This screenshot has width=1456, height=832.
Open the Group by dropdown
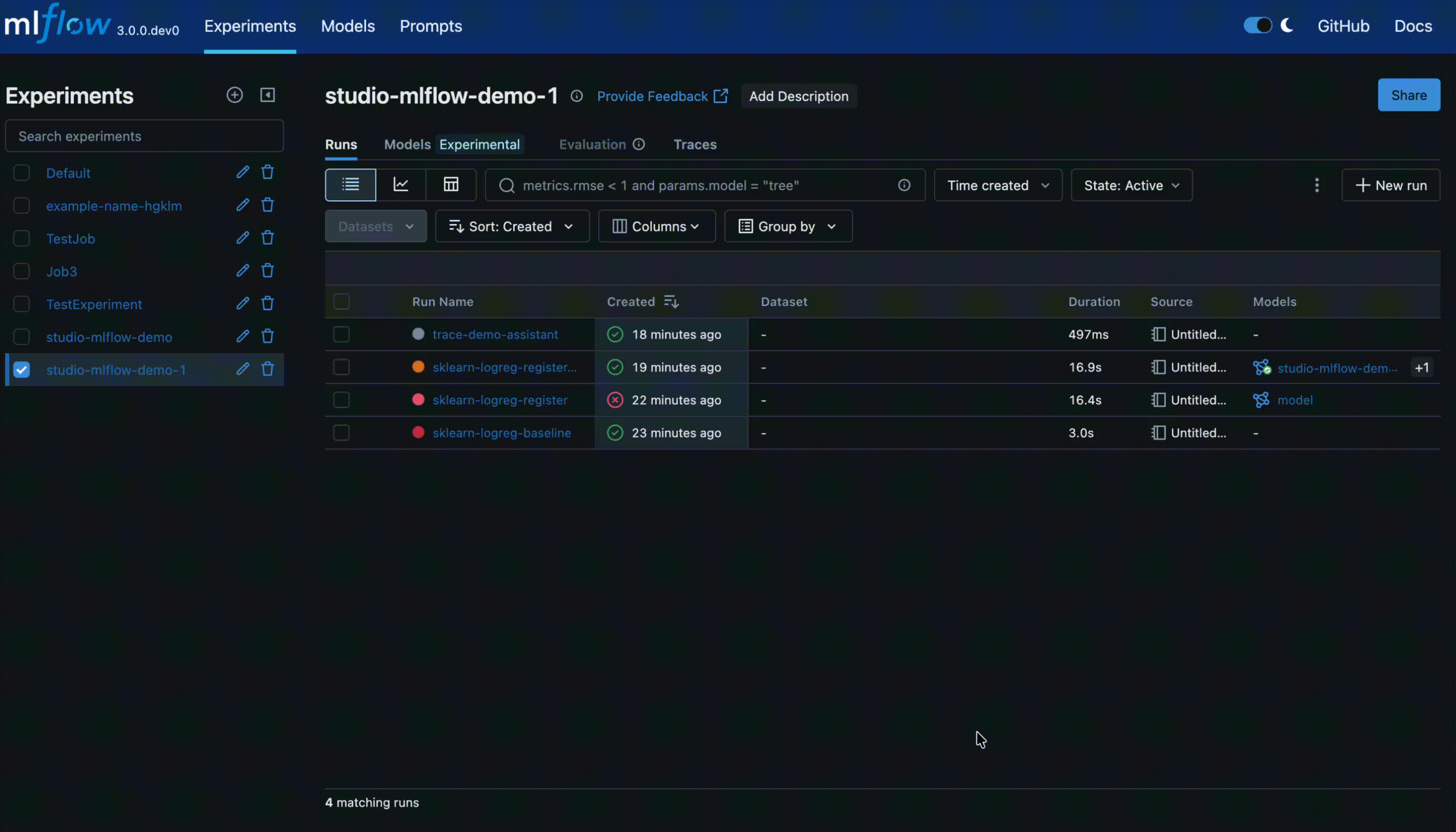(788, 226)
